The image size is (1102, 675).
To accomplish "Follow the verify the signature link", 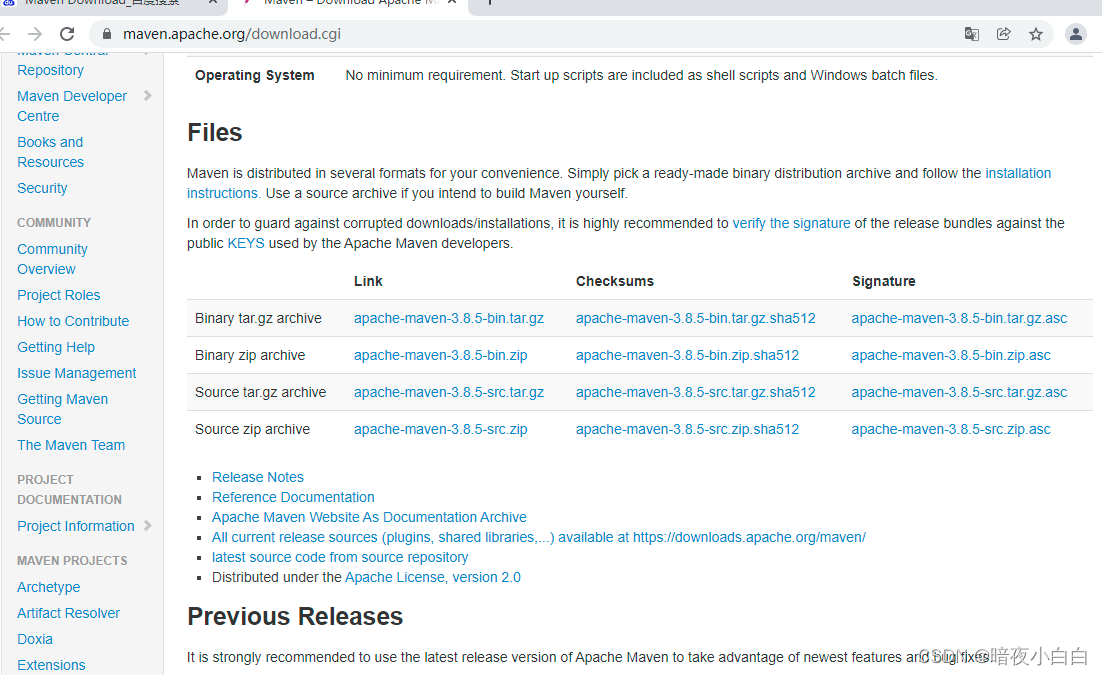I will (x=791, y=223).
